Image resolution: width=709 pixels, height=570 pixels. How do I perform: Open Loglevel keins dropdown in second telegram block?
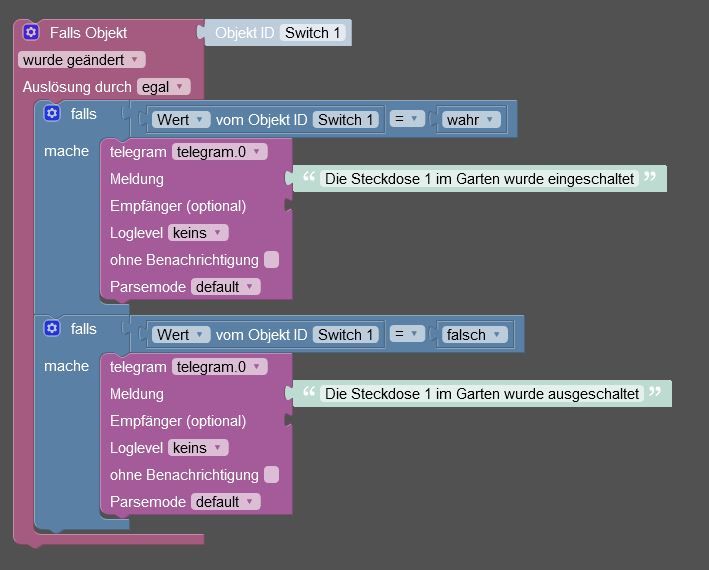click(198, 448)
